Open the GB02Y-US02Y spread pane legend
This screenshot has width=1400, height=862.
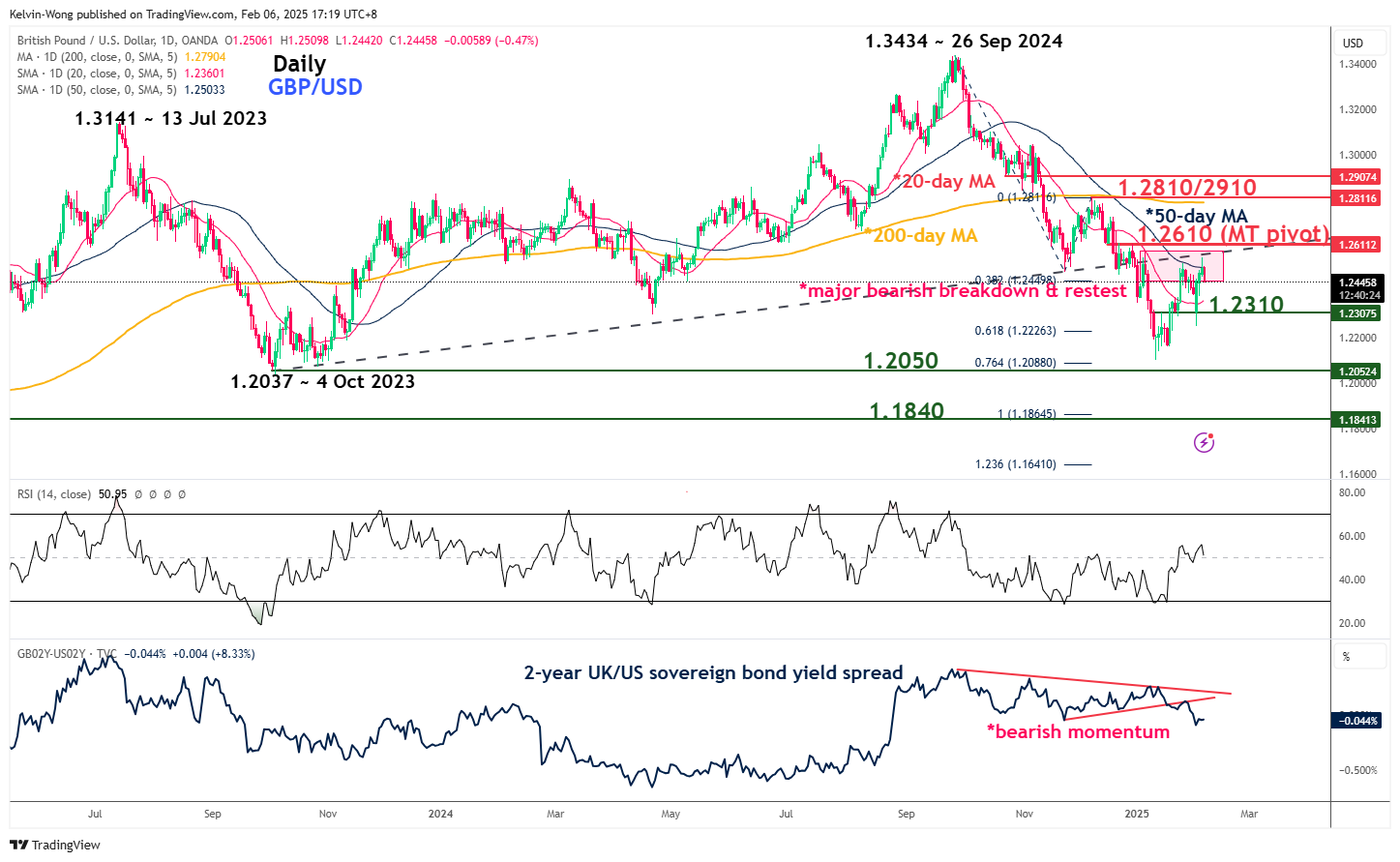[x=58, y=656]
